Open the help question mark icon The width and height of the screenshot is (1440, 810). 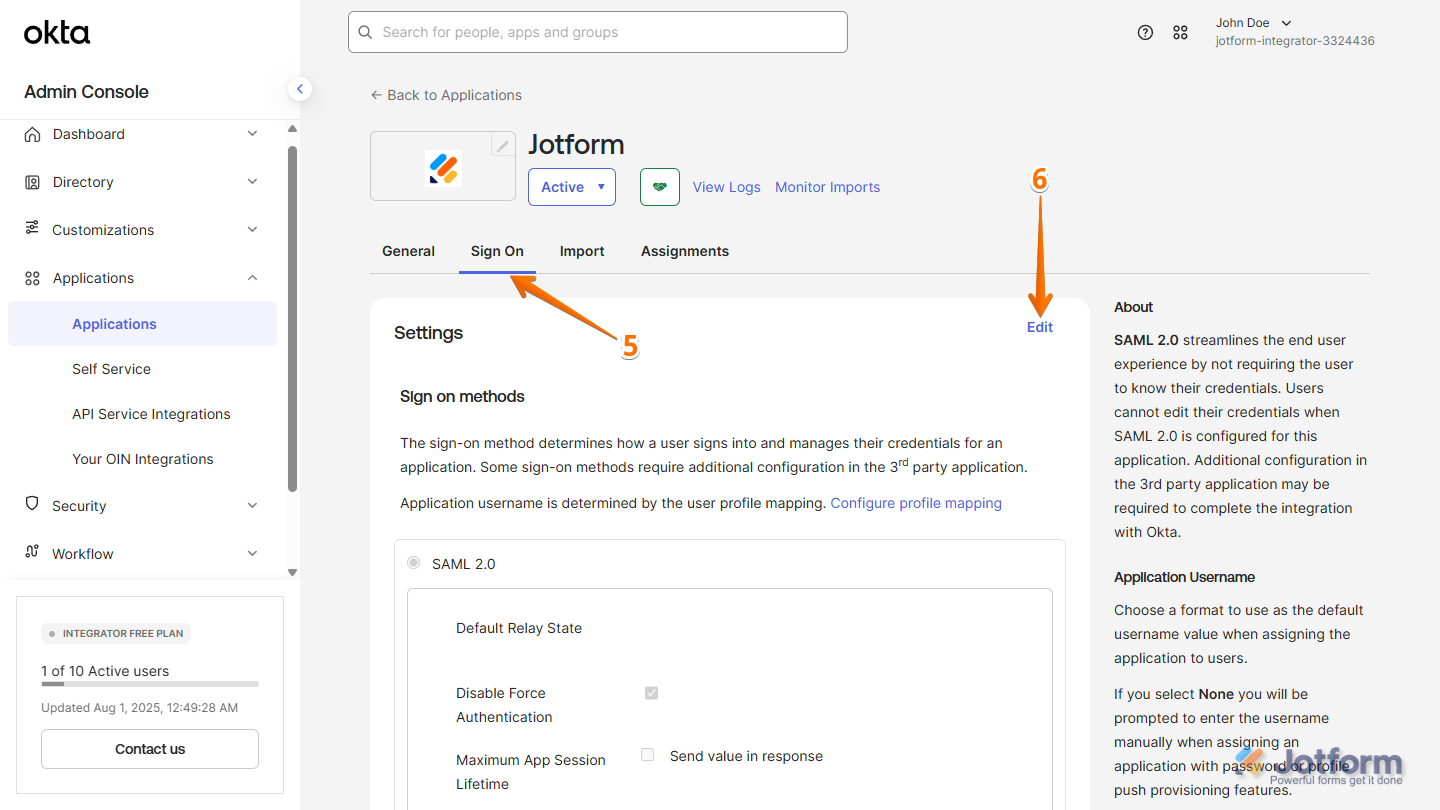point(1146,32)
